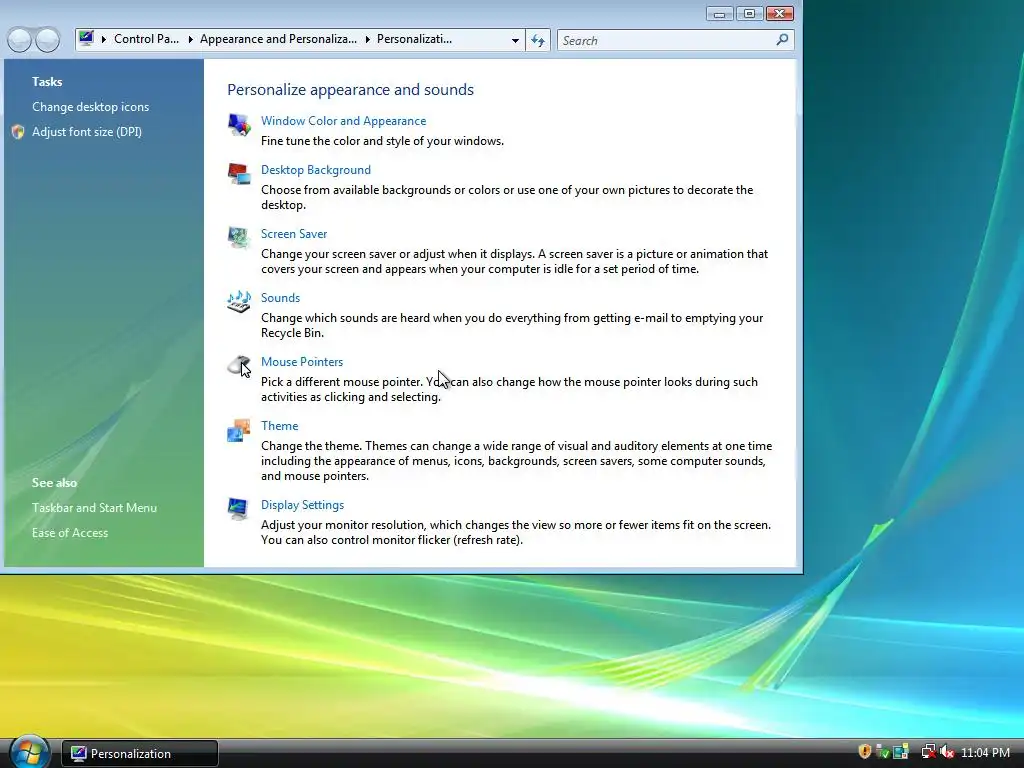Click the disconnected network tray icon
This screenshot has width=1024, height=768.
[x=928, y=752]
